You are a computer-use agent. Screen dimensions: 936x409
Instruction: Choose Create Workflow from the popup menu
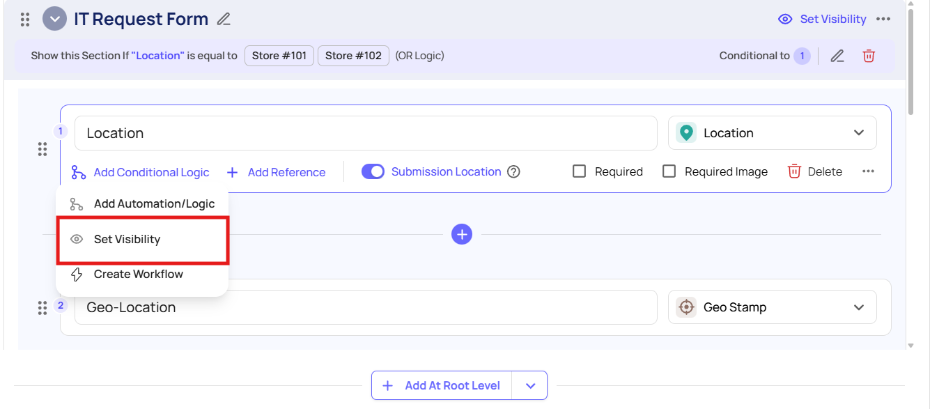[138, 274]
